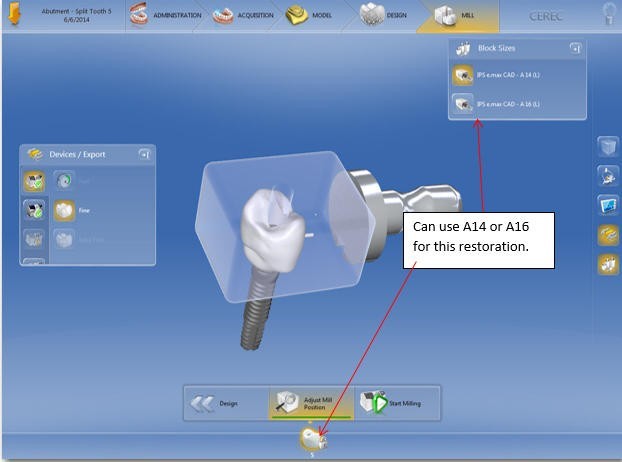This screenshot has width=622, height=462.
Task: Collapse the Devices / Export panel
Action: [x=145, y=154]
